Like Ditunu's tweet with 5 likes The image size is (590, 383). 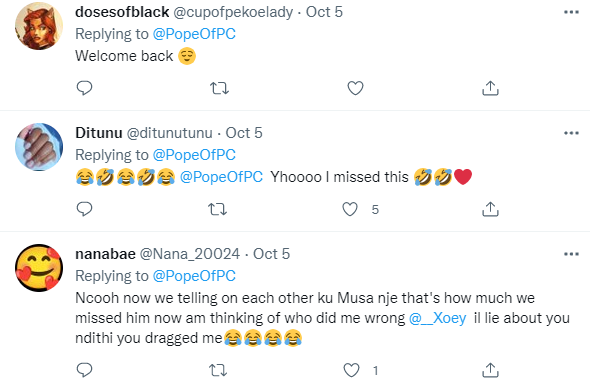pos(350,209)
